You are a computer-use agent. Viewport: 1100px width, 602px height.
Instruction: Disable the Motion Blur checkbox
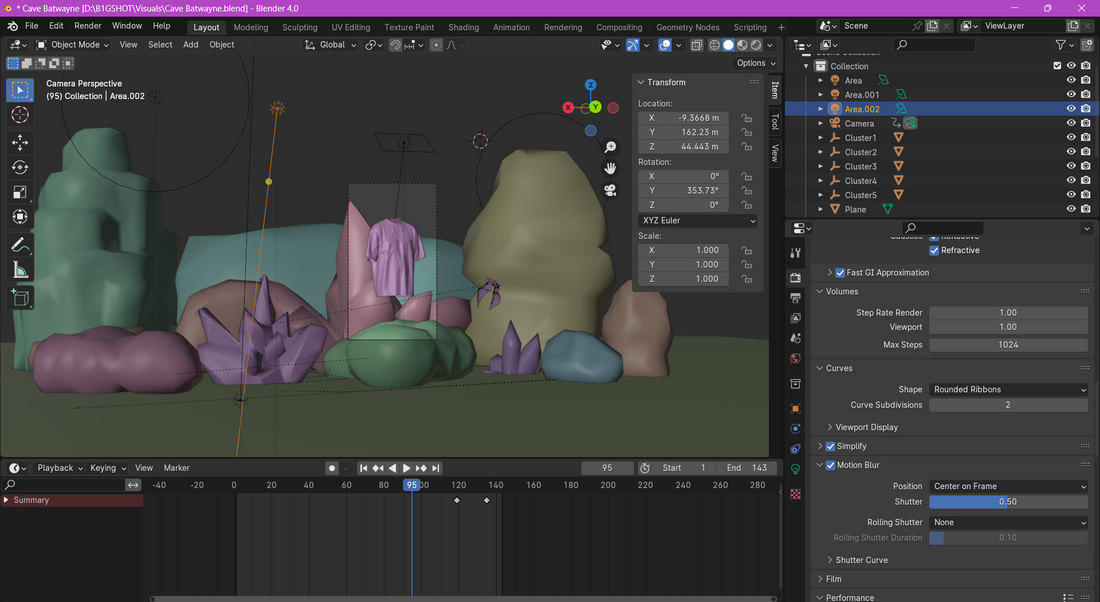[831, 465]
